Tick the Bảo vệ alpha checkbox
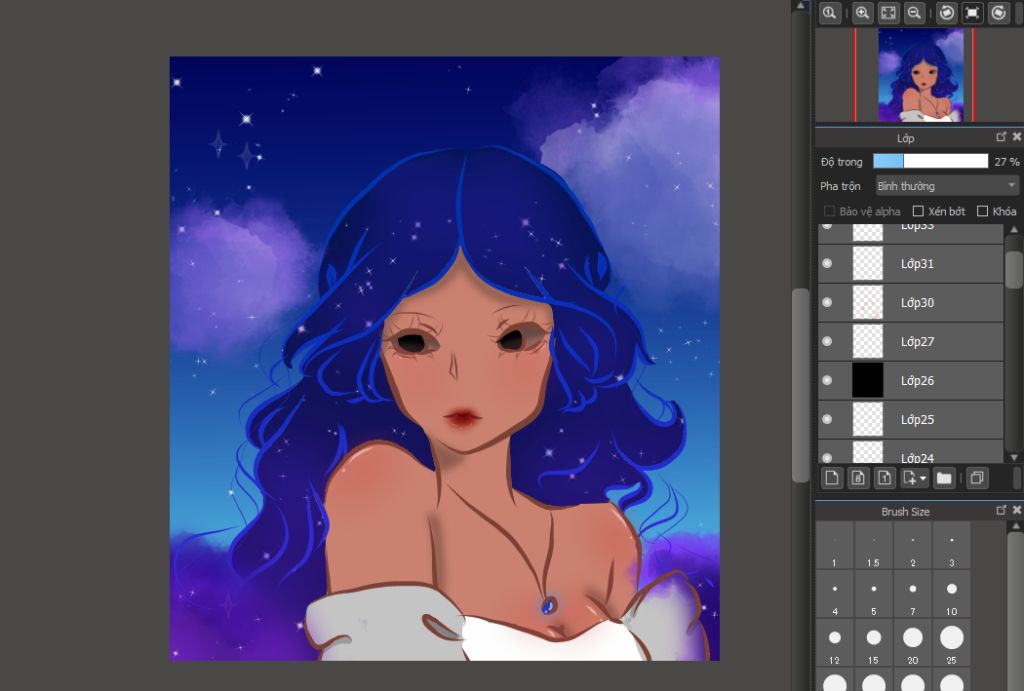Image resolution: width=1024 pixels, height=691 pixels. click(x=829, y=211)
